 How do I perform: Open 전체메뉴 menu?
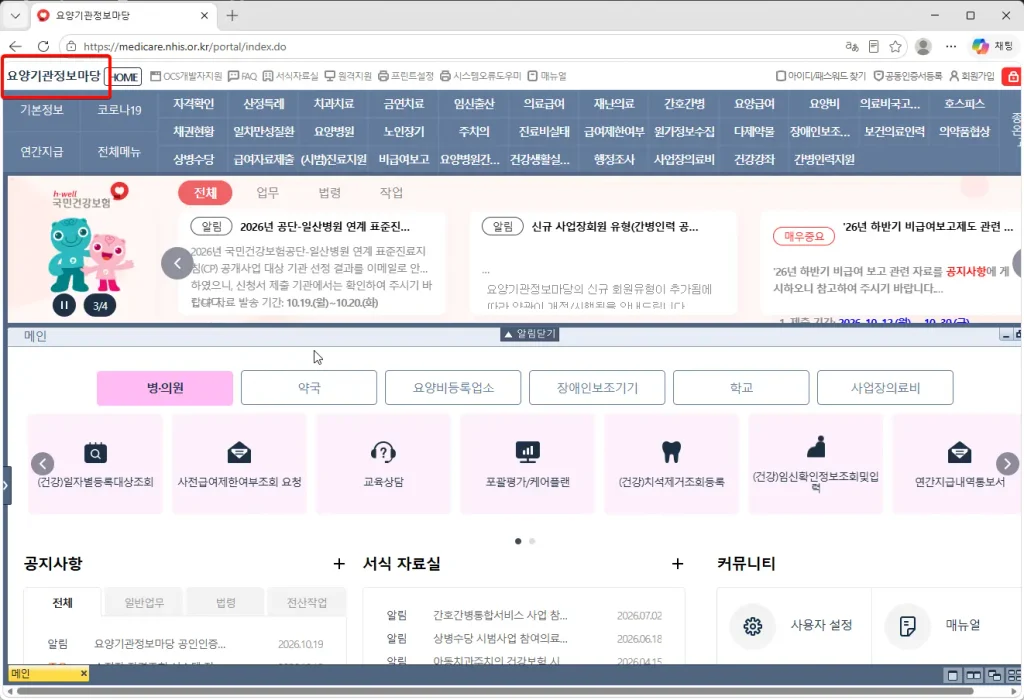[x=120, y=151]
